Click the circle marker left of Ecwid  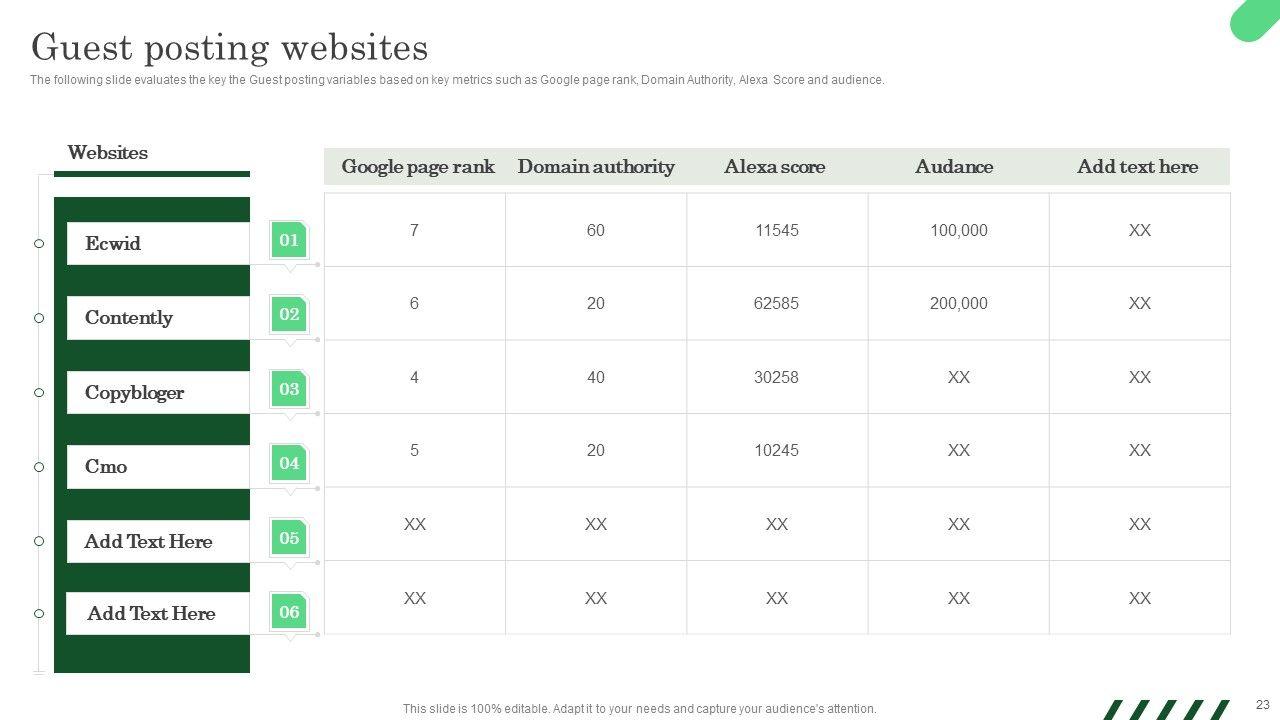coord(39,243)
